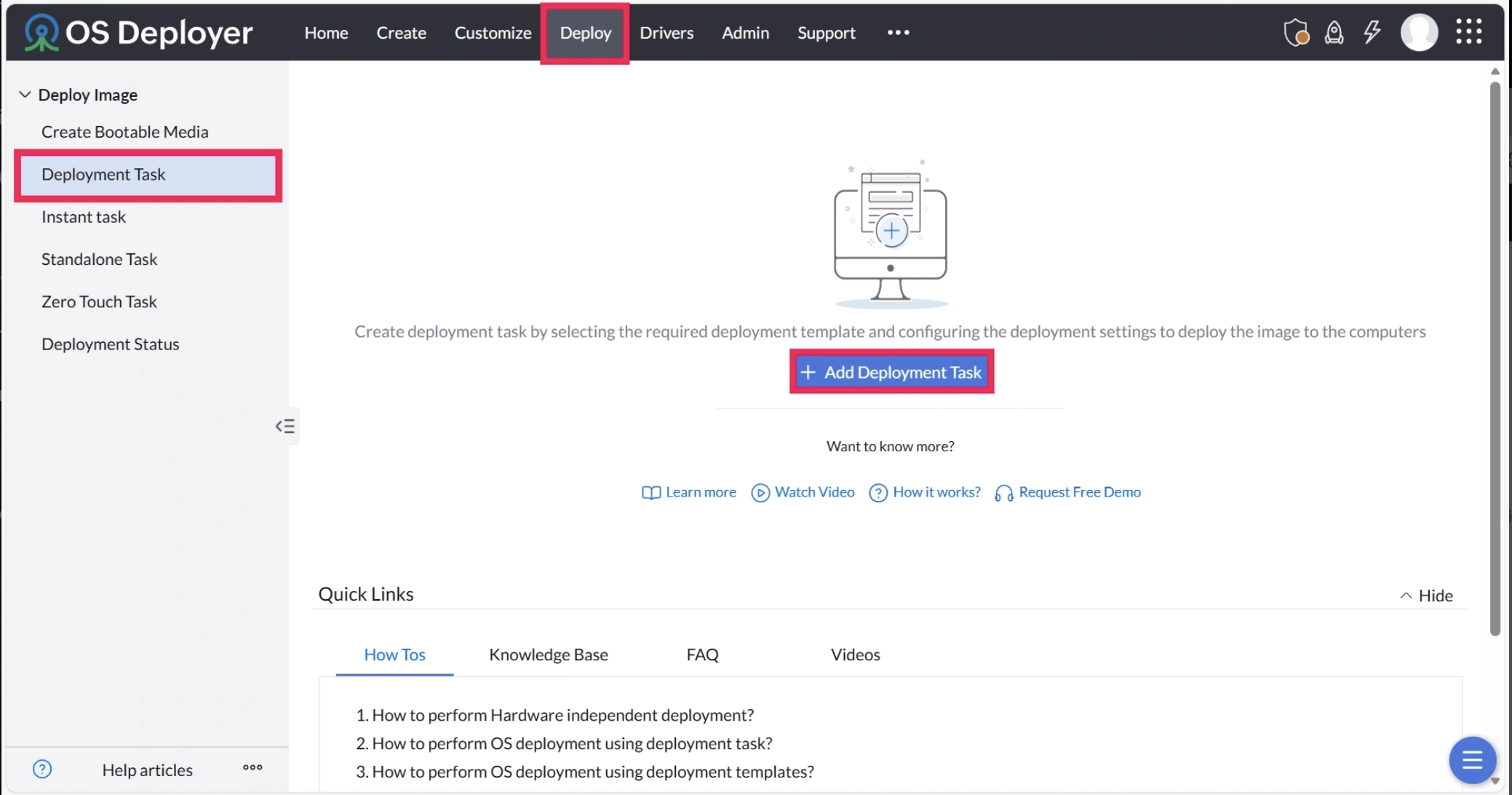Switch to the Knowledge Base tab

548,654
